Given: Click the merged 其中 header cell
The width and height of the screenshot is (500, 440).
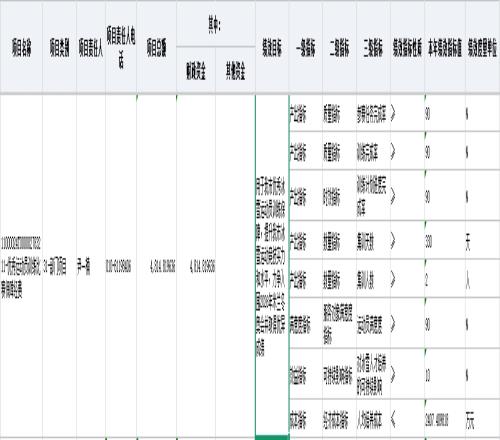Looking at the screenshot, I should point(215,24).
